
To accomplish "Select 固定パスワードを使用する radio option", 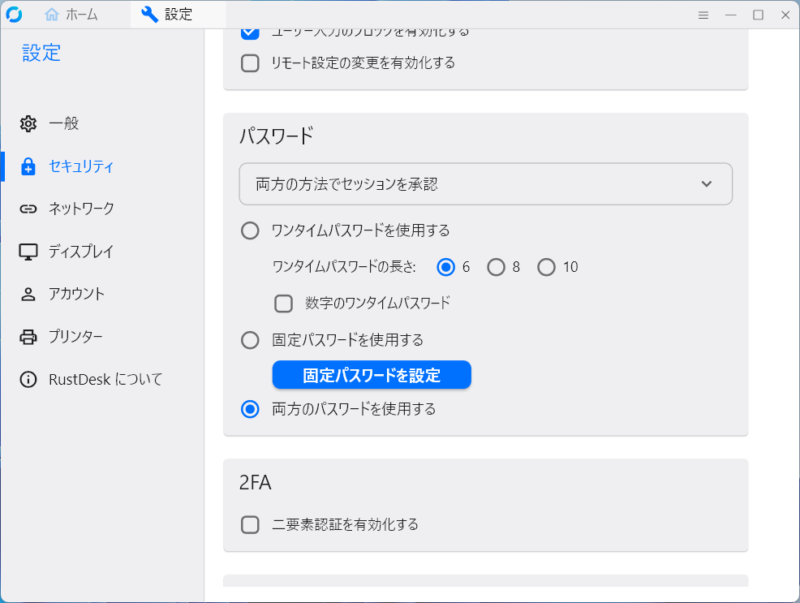I will 250,340.
